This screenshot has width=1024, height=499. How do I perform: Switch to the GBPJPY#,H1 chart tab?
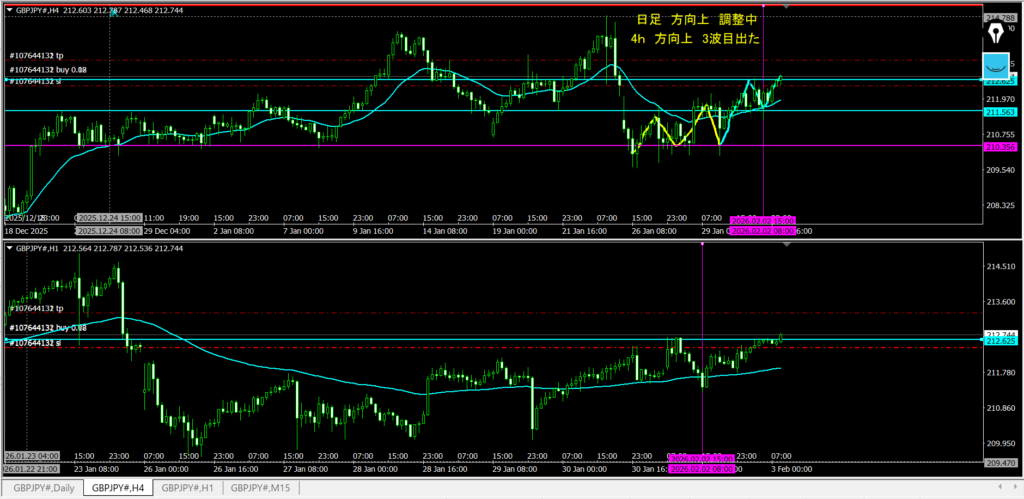tap(187, 488)
